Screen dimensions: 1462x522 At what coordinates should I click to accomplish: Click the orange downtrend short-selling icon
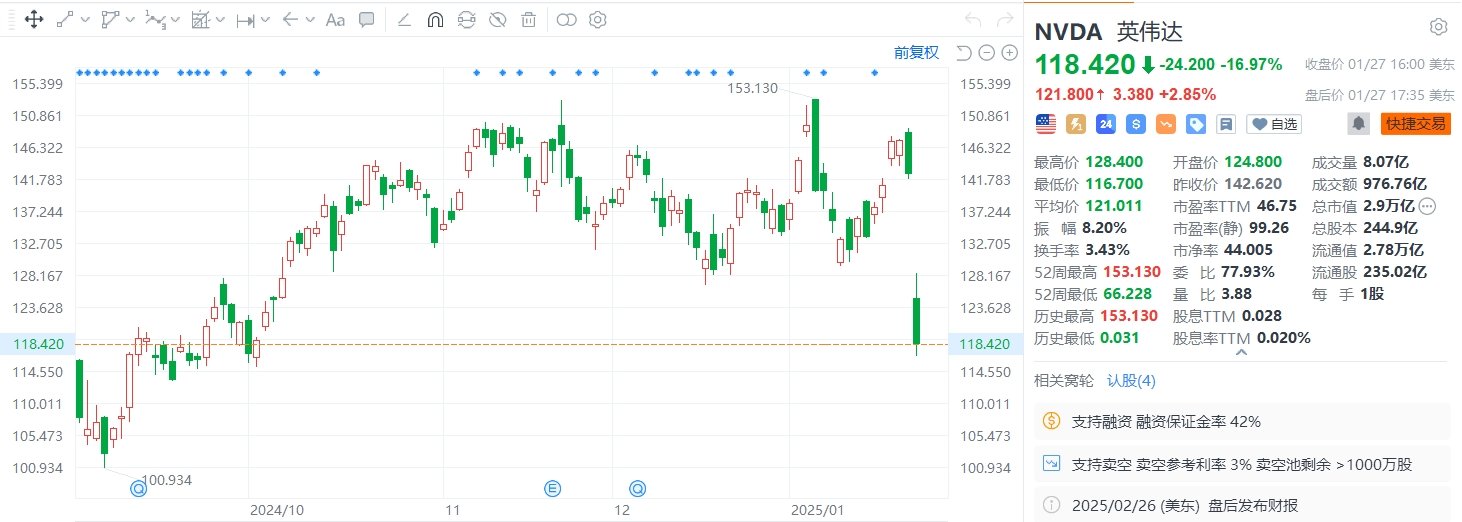[x=1166, y=124]
